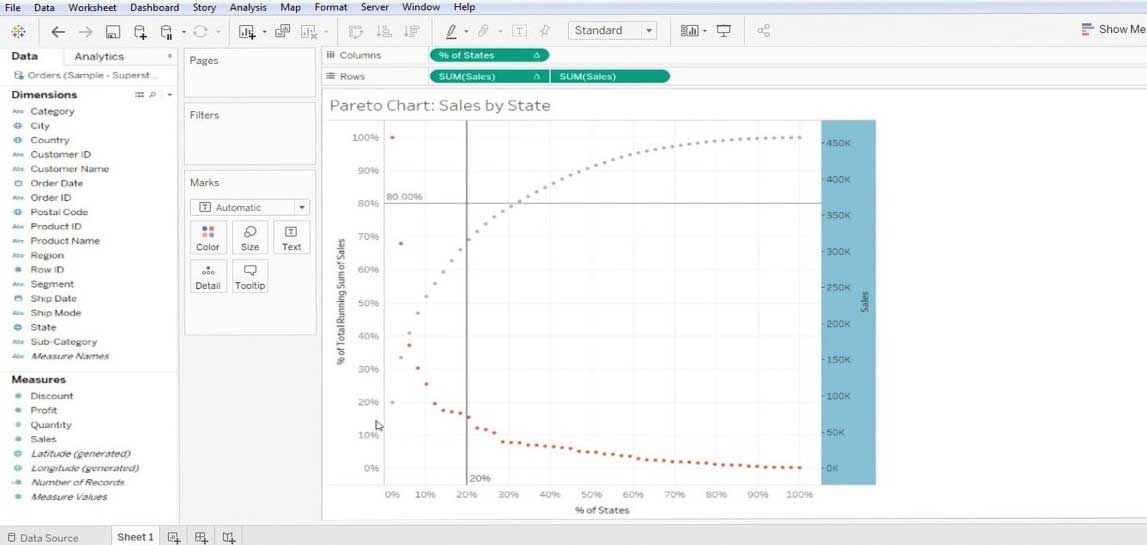Create a new worksheet from toolbar icon
1147x545 pixels.
pos(247,31)
